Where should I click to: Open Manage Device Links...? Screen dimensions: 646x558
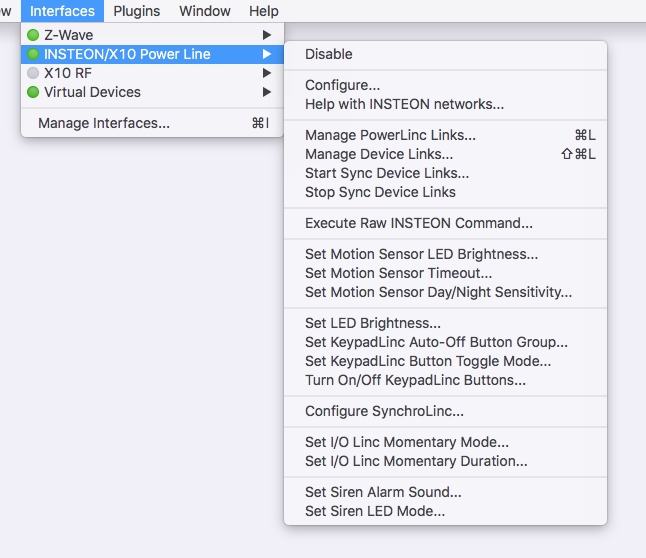(x=445, y=154)
